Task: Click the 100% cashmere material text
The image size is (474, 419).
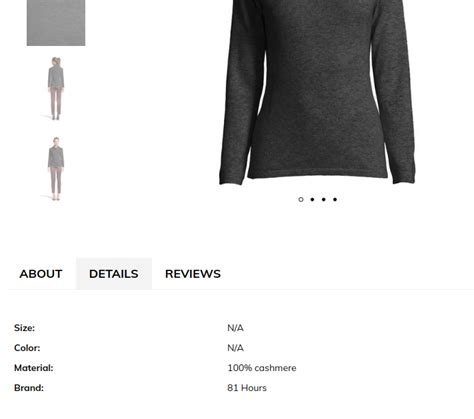Action: pos(262,368)
